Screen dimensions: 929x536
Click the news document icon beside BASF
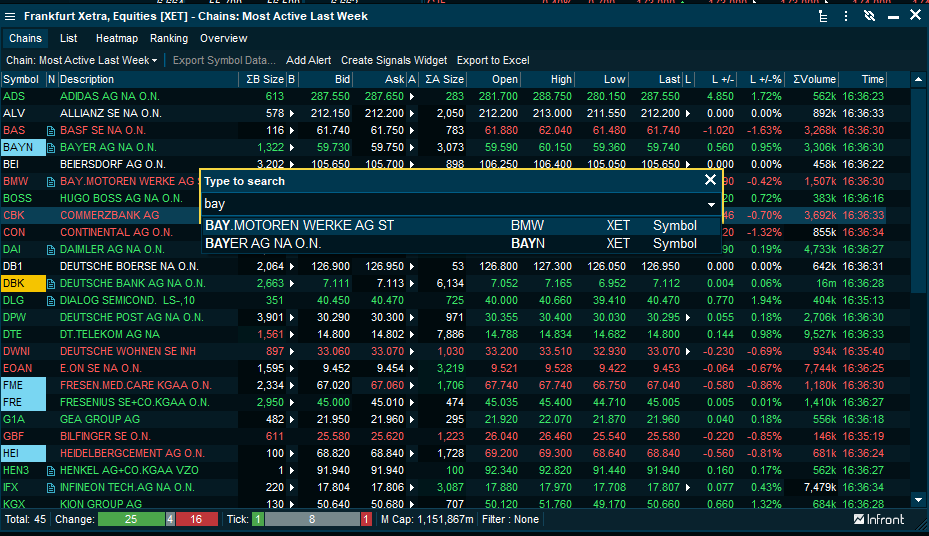(x=51, y=131)
